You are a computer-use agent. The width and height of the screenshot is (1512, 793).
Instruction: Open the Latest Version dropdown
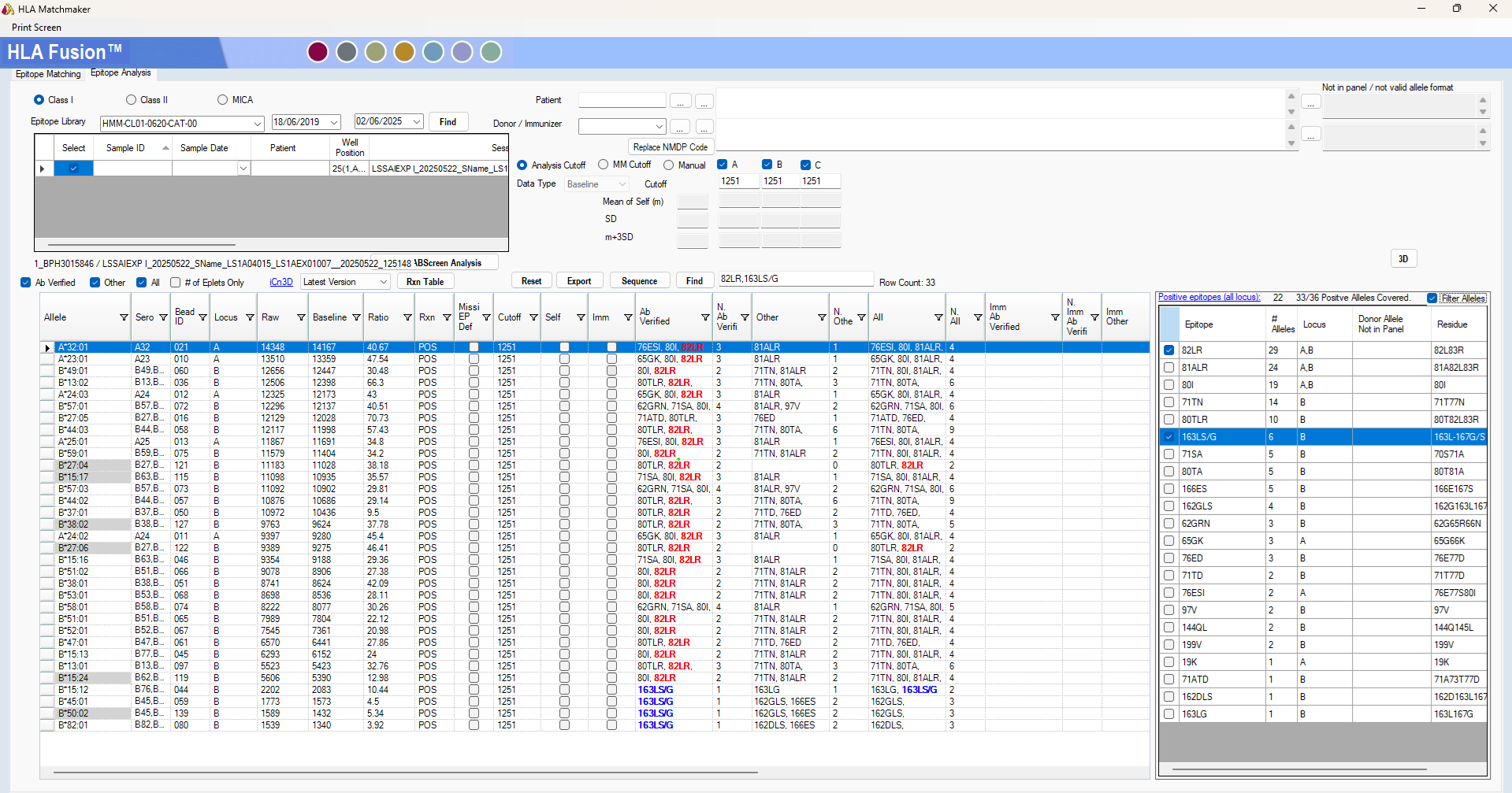coord(384,282)
